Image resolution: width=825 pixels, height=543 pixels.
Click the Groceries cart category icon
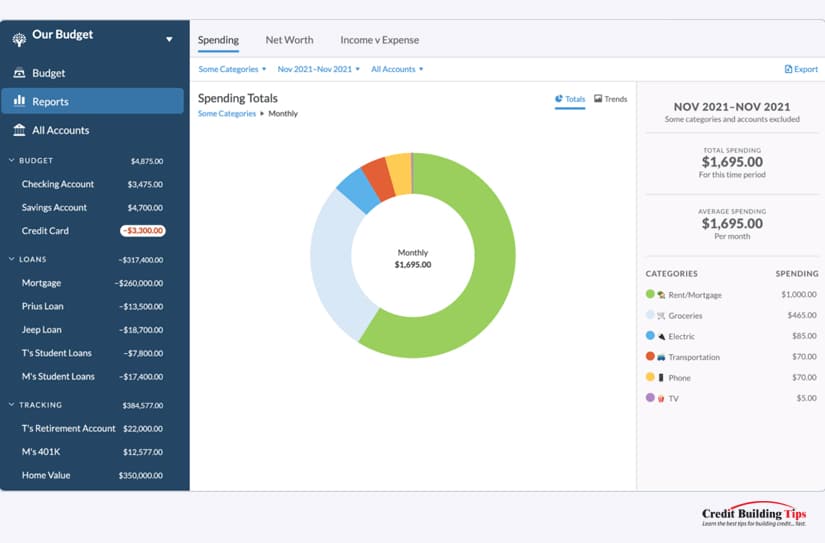[x=661, y=316]
